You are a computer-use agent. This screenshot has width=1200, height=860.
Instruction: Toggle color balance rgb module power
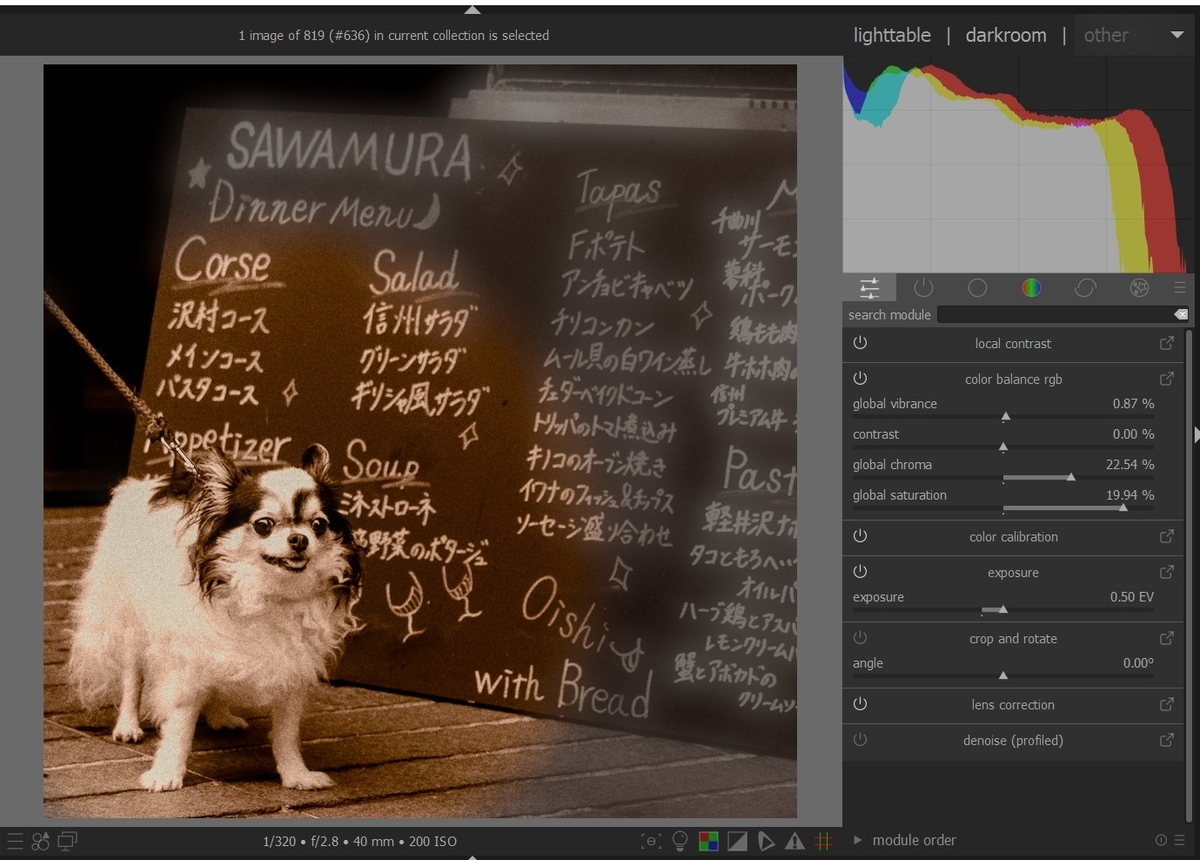860,379
